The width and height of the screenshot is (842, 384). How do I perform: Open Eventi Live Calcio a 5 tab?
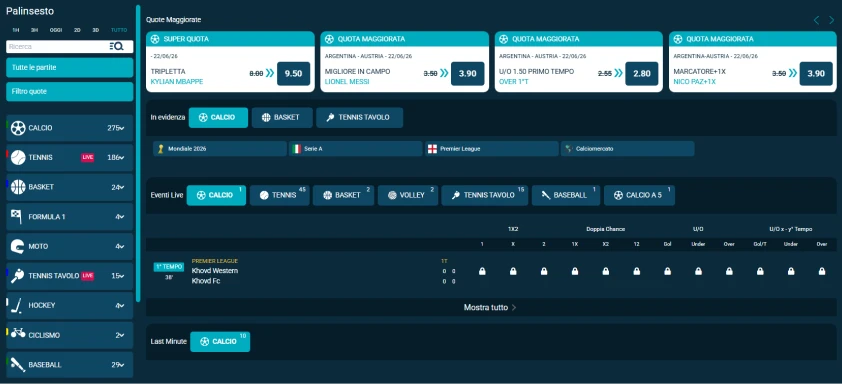pos(639,195)
